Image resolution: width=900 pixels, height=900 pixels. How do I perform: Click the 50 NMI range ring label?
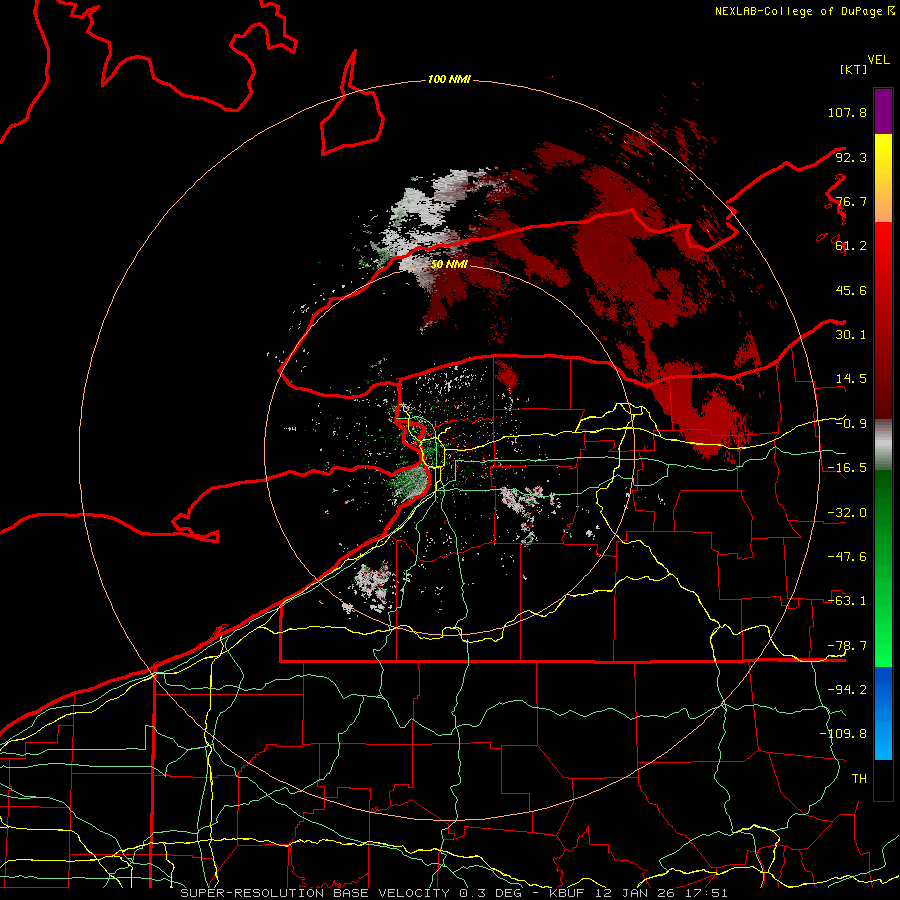(x=449, y=265)
